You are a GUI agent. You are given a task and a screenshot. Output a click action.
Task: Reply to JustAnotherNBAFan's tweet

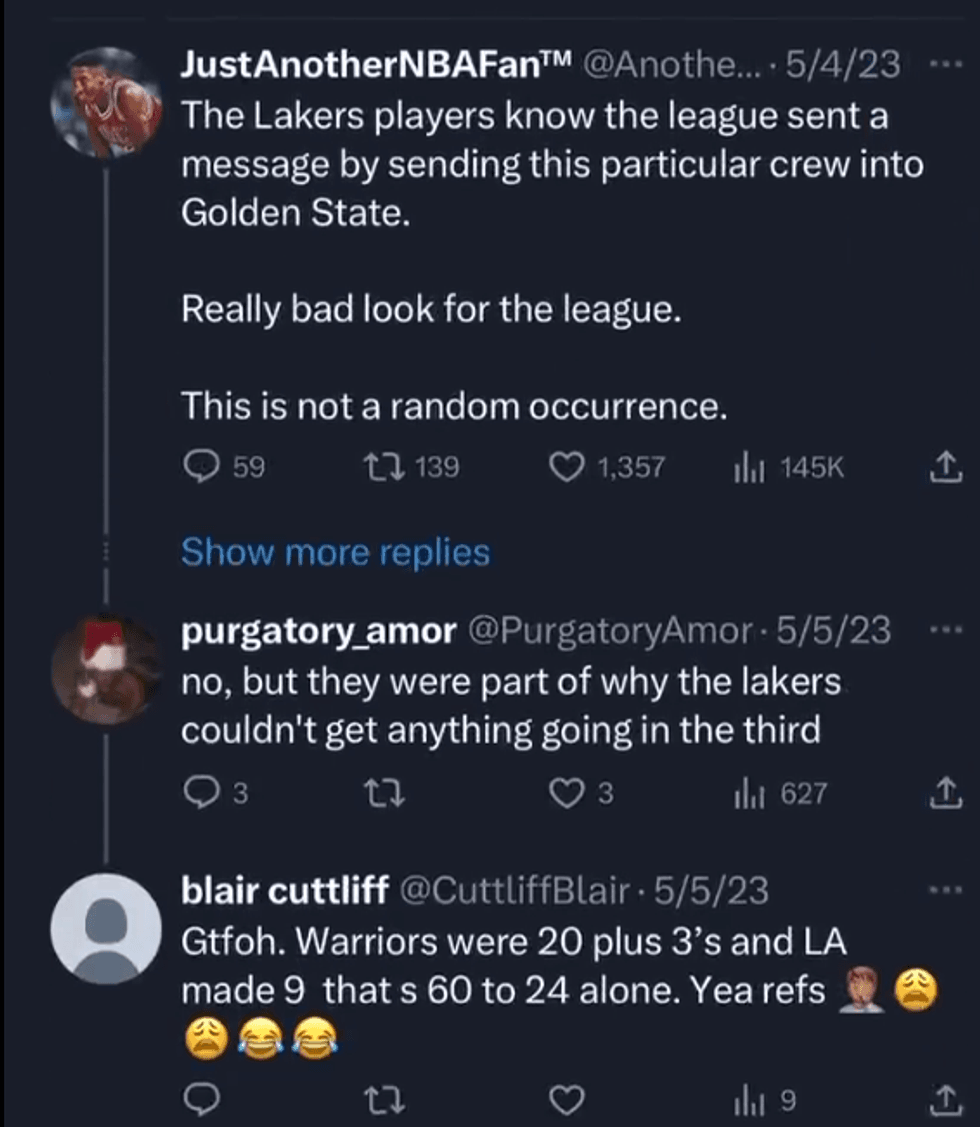pyautogui.click(x=206, y=465)
